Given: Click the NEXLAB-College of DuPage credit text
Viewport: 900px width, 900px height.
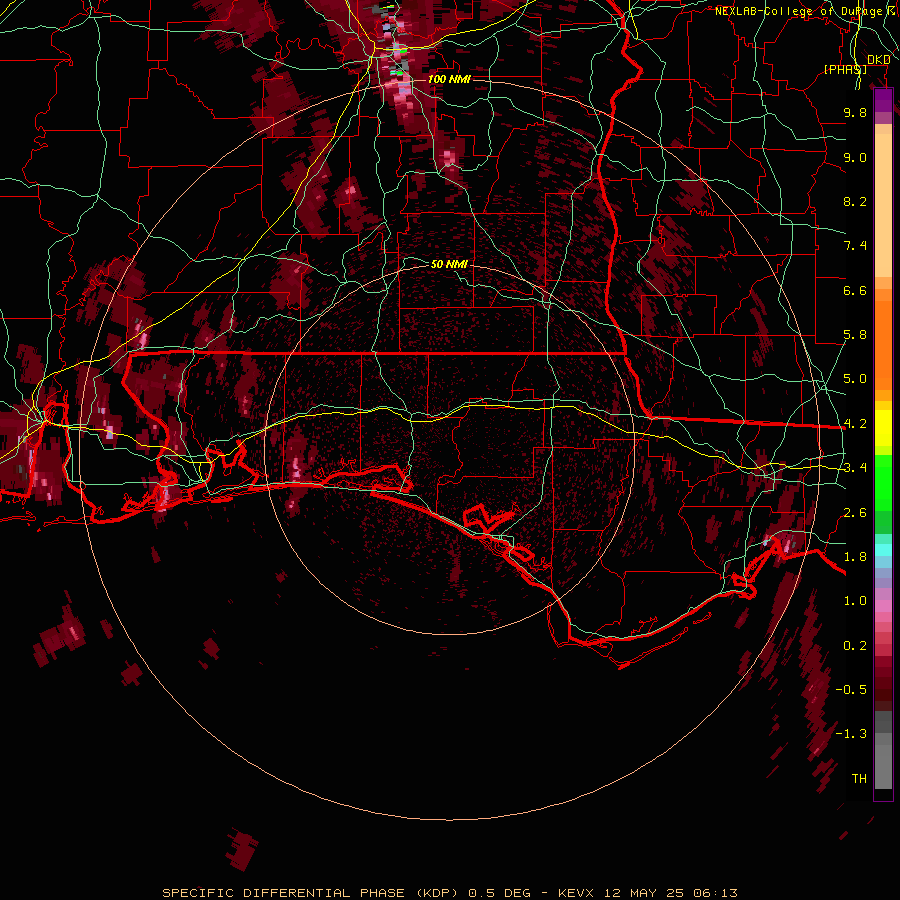Looking at the screenshot, I should (x=806, y=11).
